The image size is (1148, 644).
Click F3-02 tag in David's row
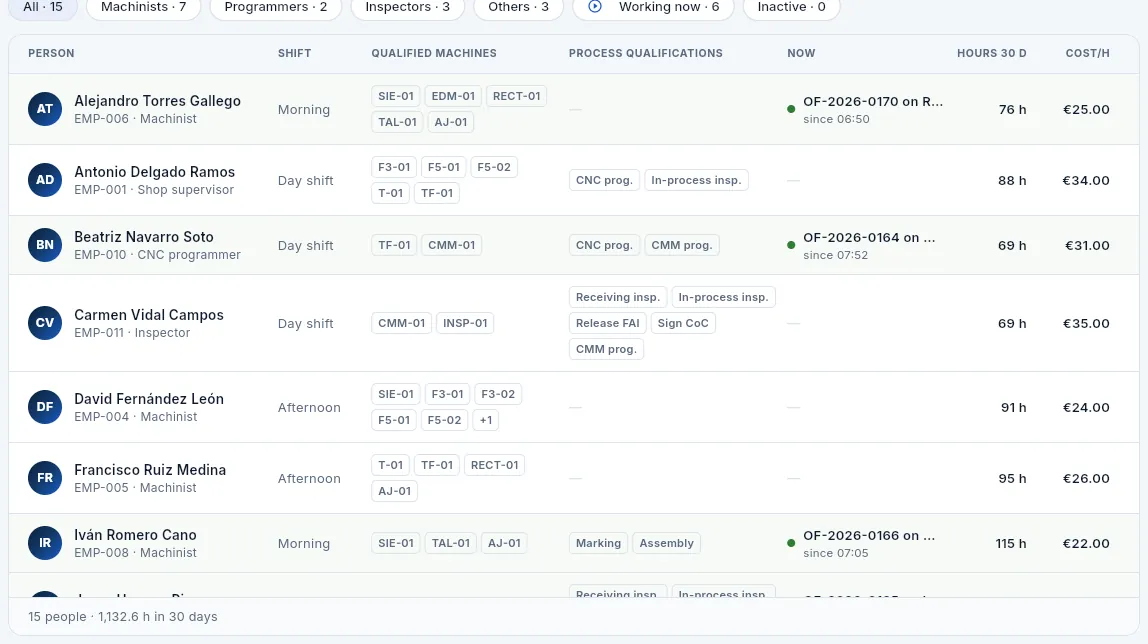point(498,394)
